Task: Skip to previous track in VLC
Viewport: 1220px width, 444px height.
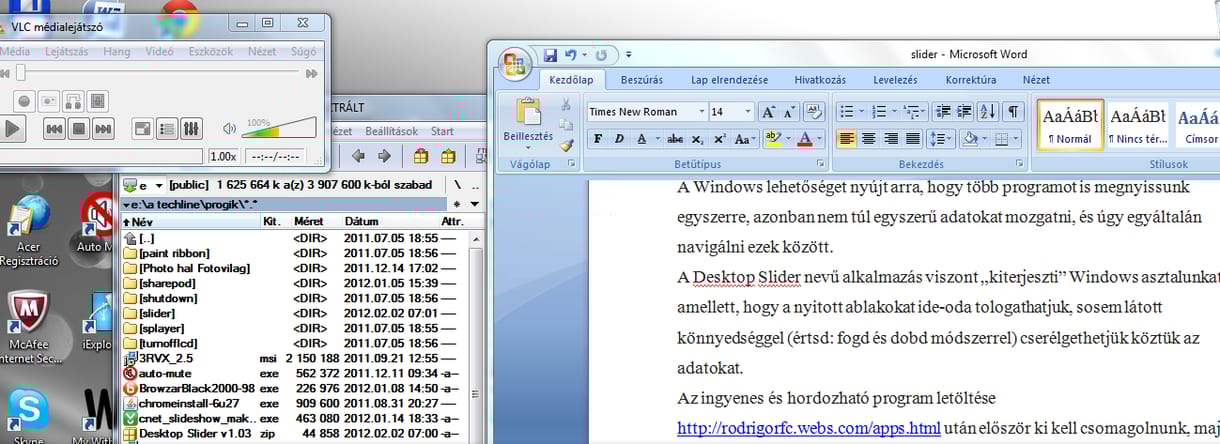Action: (54, 128)
